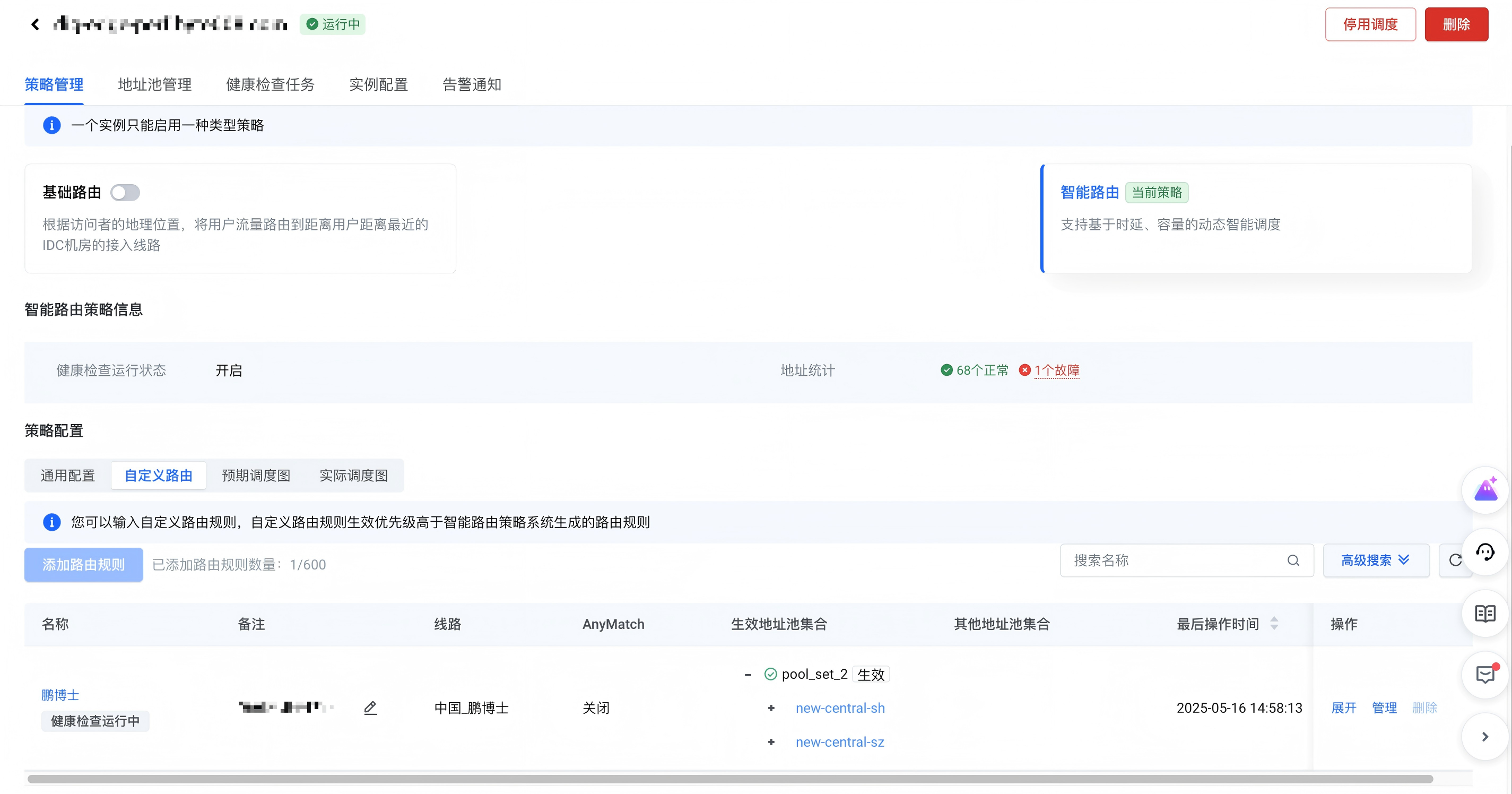Click the 停用调度 button

[x=1370, y=24]
